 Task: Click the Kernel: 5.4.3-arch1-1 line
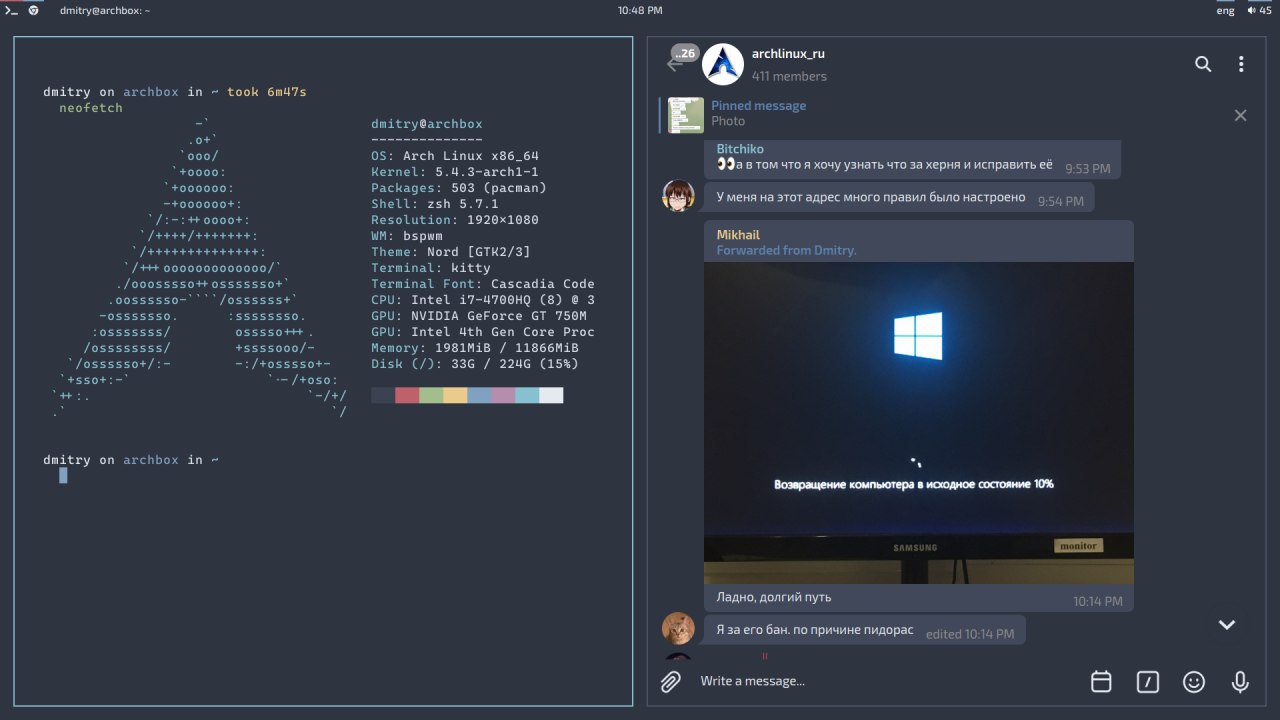[x=455, y=172]
